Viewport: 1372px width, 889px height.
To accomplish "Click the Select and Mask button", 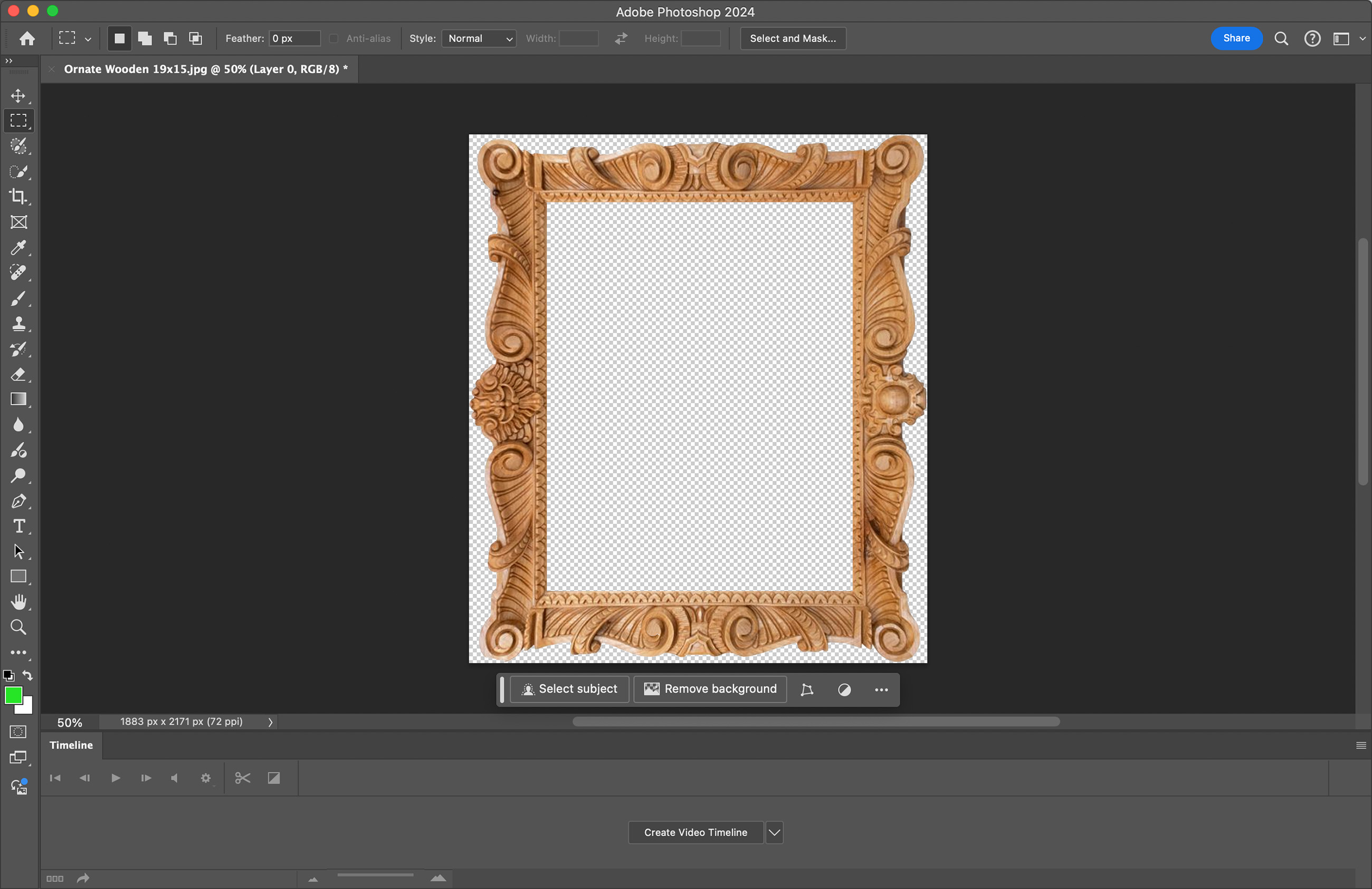I will [x=793, y=39].
